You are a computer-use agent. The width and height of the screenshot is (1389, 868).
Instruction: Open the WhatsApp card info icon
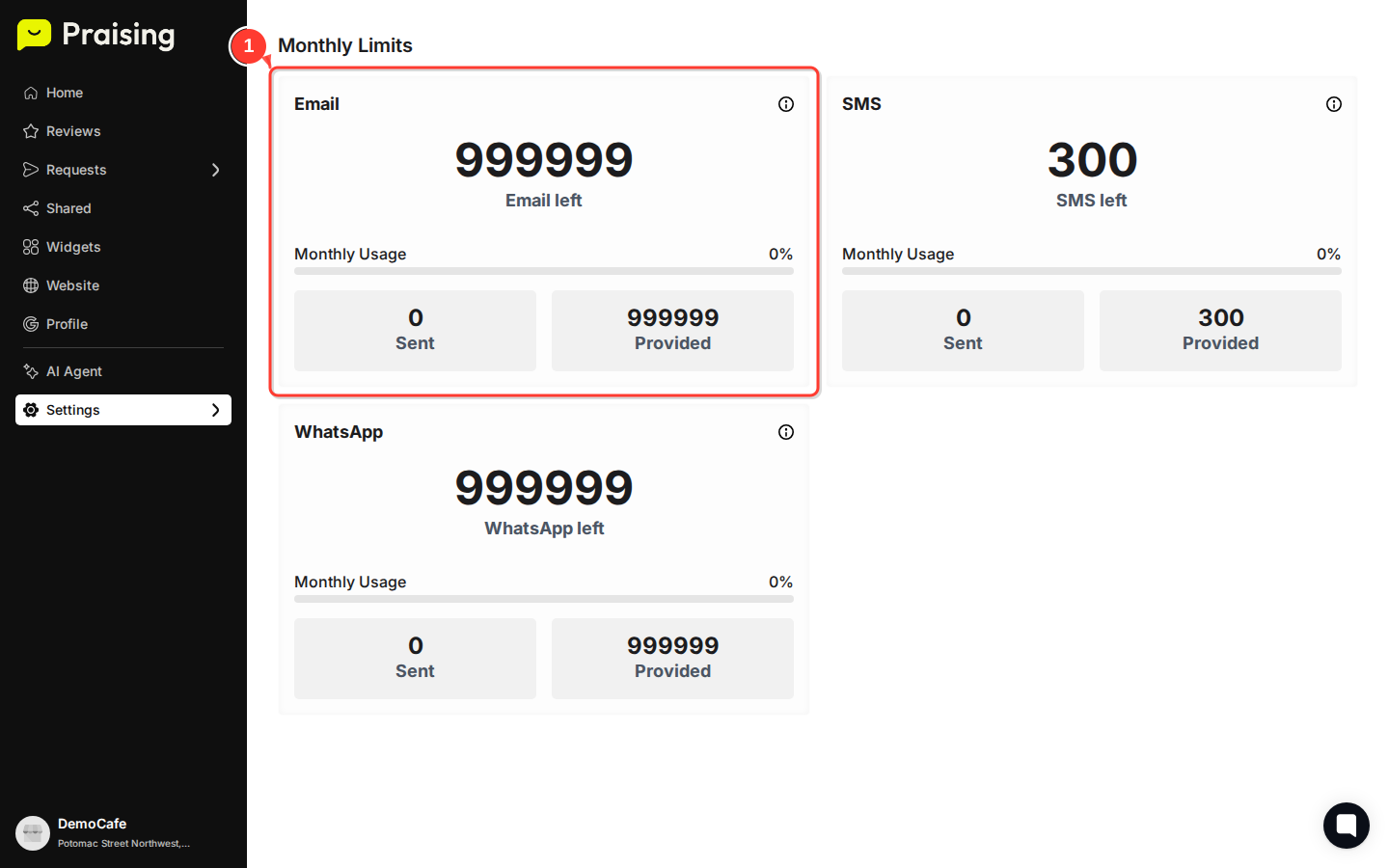click(x=786, y=432)
